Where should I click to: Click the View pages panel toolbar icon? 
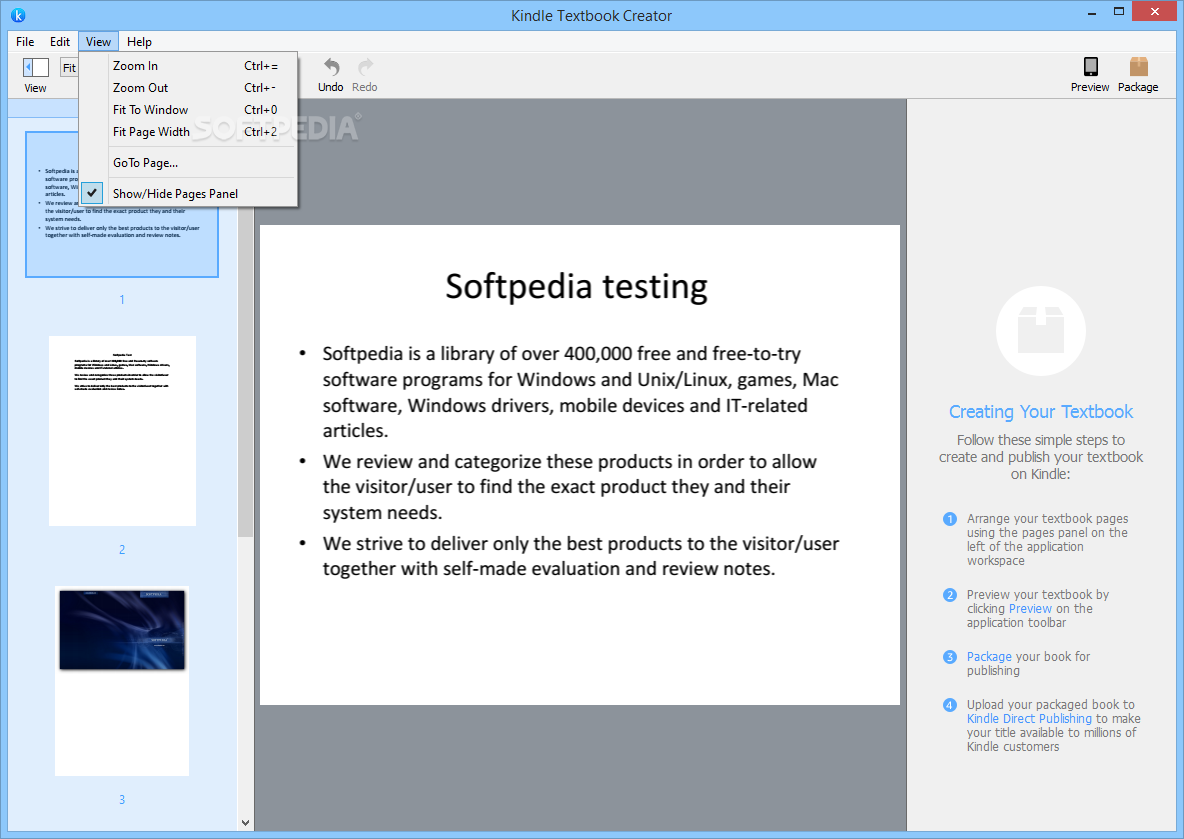coord(35,67)
